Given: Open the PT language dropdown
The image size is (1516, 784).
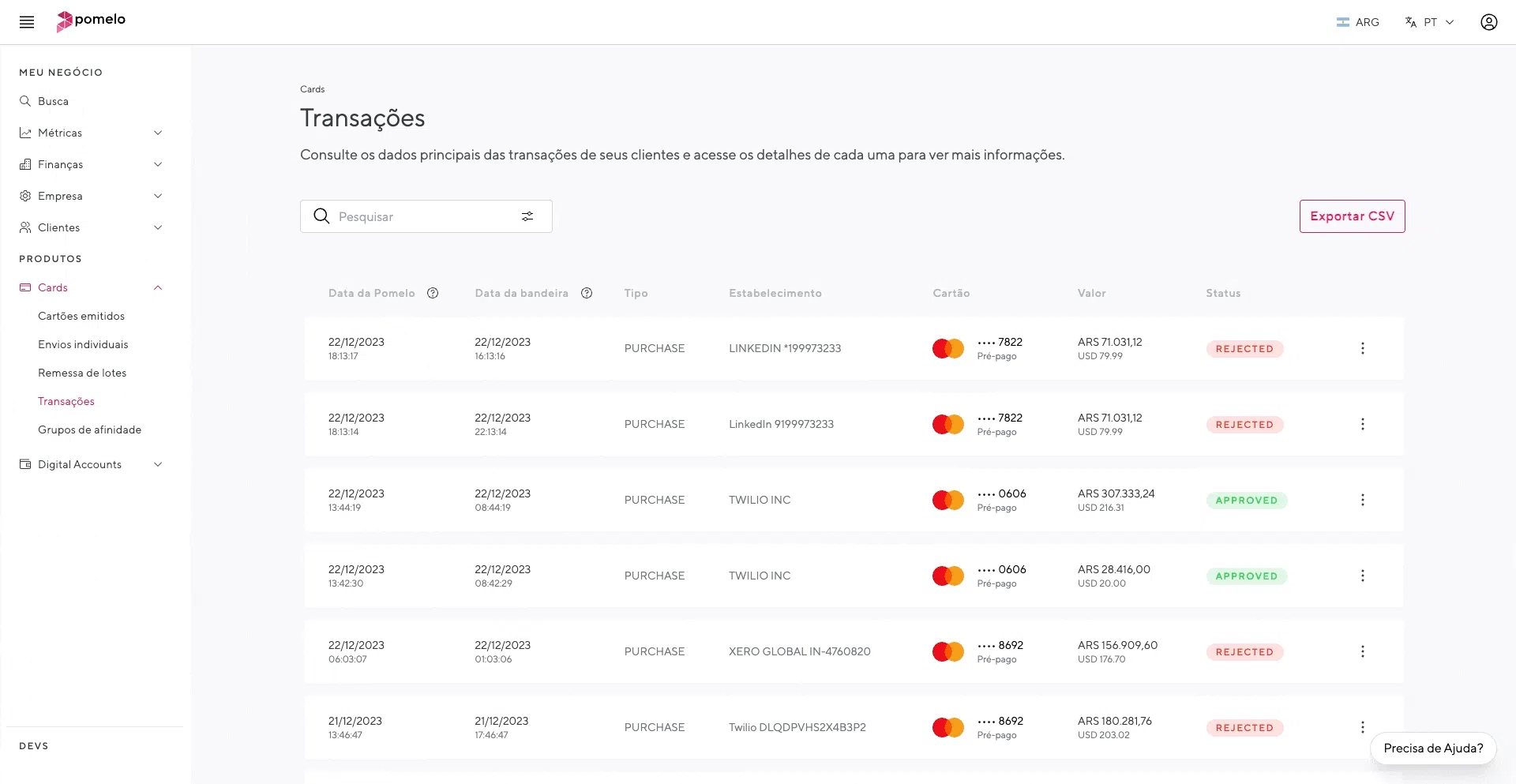Looking at the screenshot, I should coord(1430,22).
